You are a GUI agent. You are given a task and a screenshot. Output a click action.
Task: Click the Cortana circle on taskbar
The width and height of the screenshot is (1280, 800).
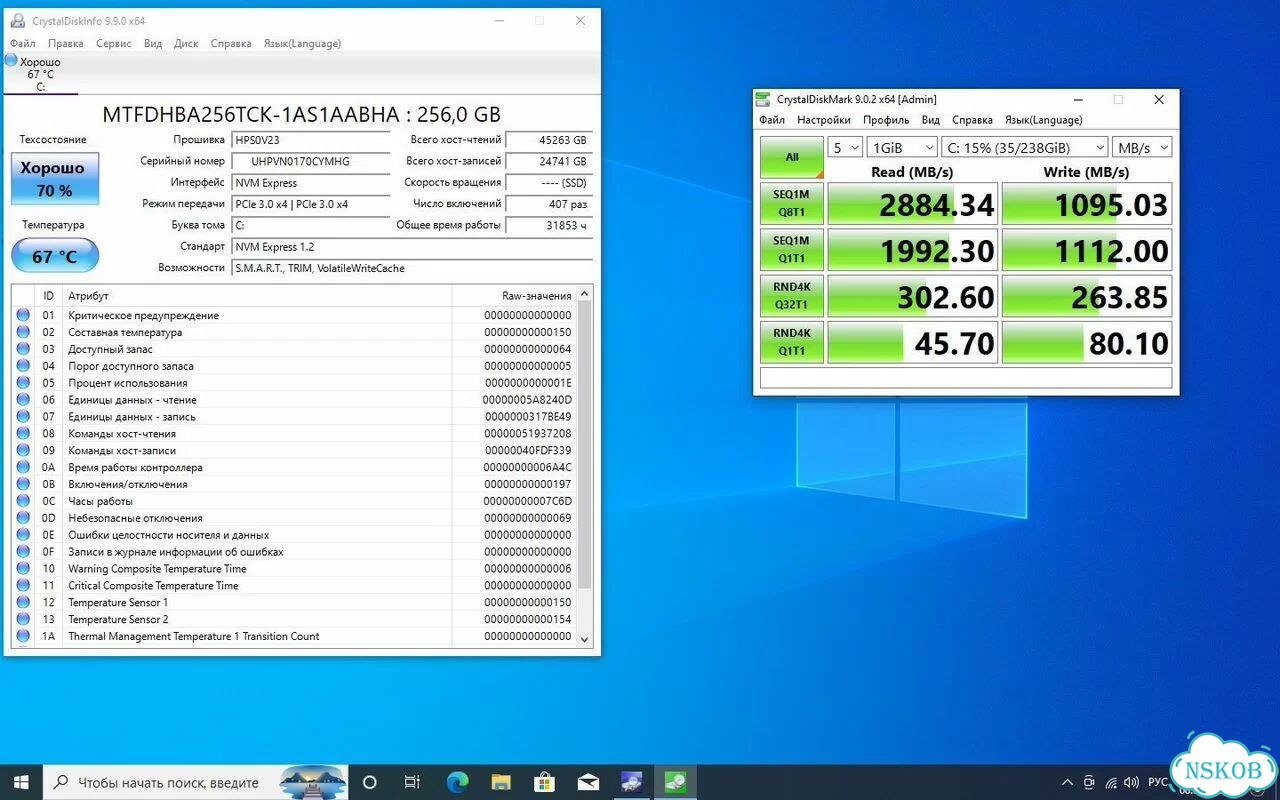[370, 782]
